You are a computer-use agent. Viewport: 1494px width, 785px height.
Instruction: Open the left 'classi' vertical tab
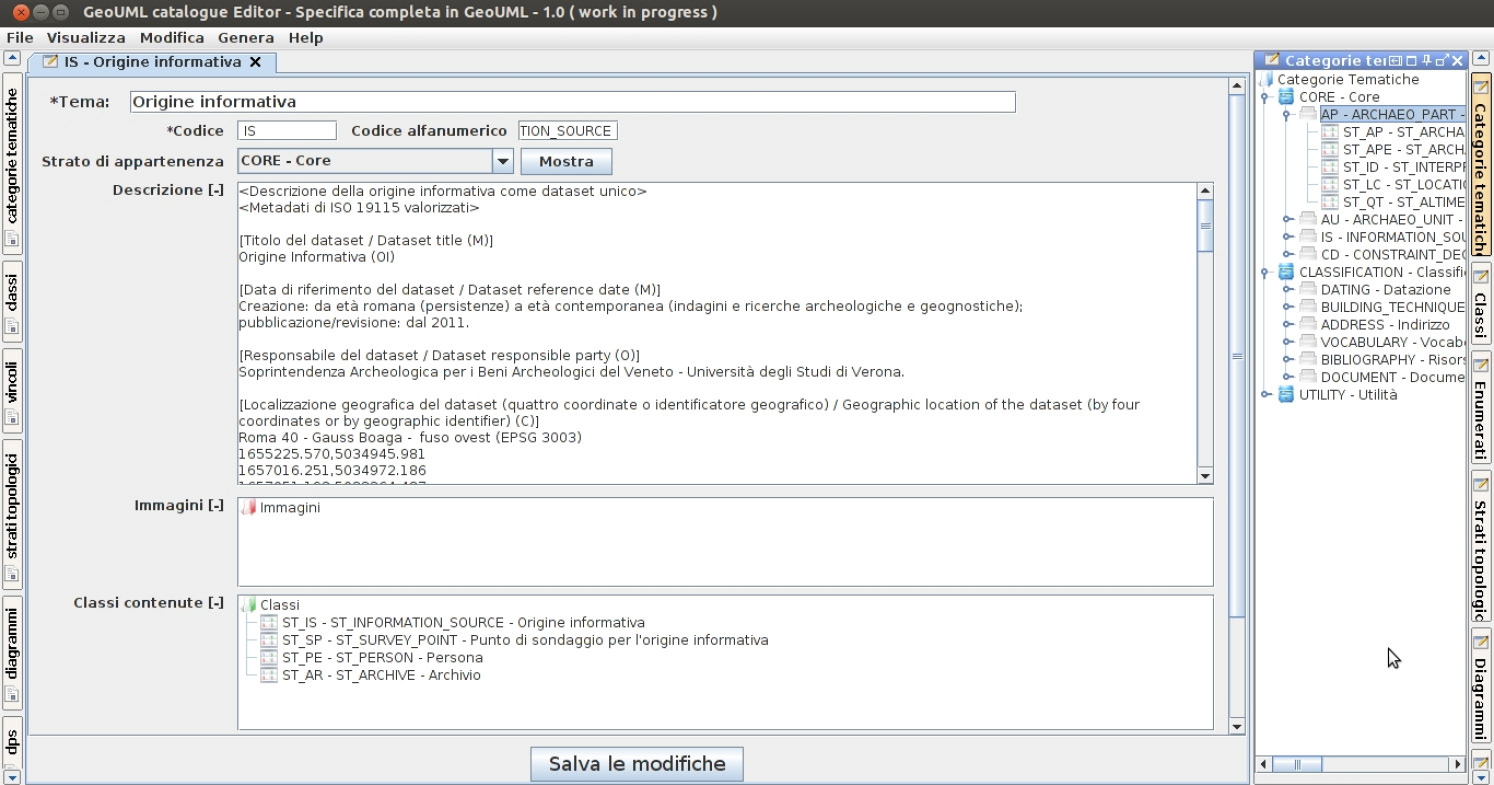coord(12,303)
